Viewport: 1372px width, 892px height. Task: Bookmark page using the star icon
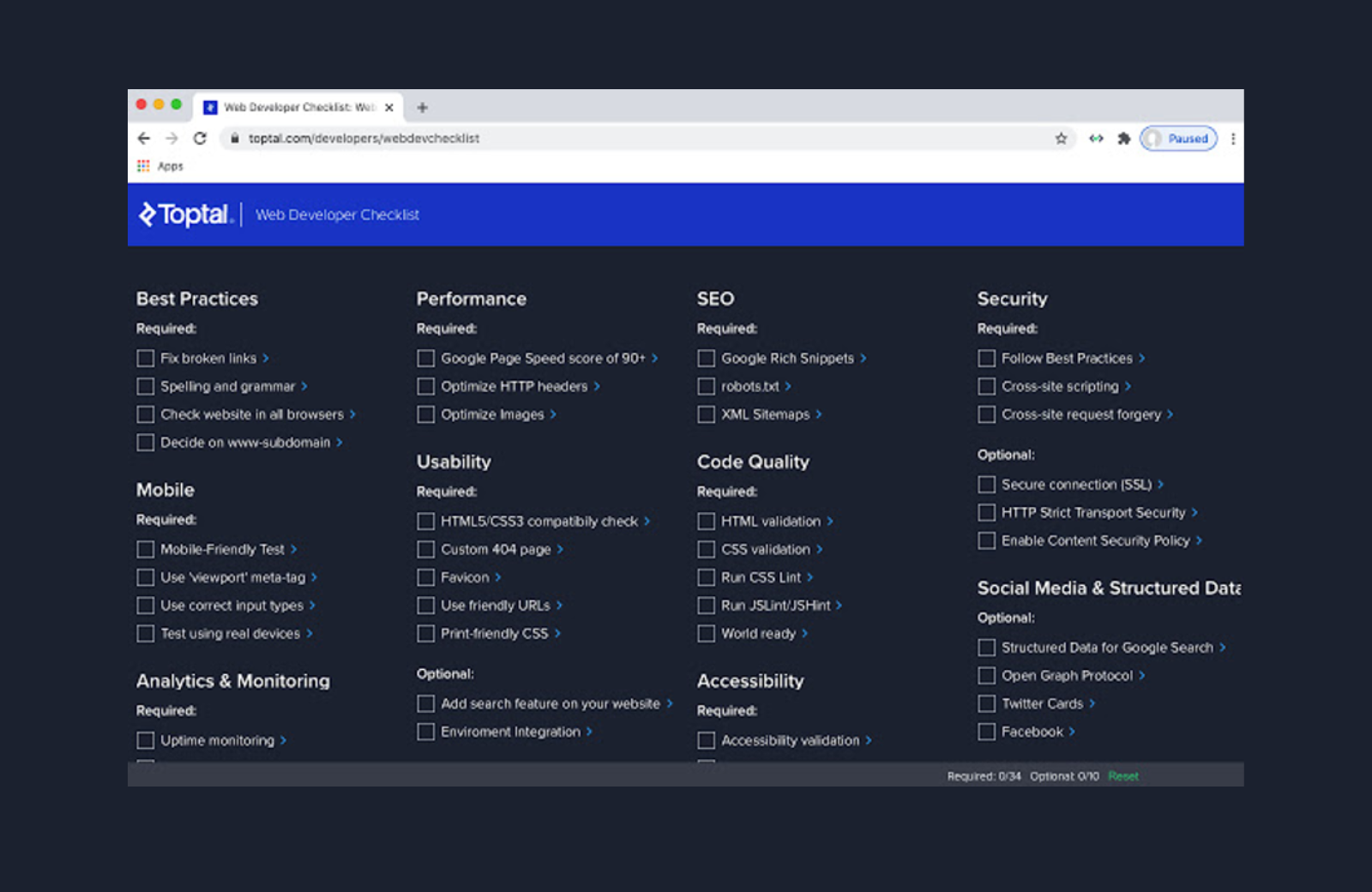(1061, 138)
